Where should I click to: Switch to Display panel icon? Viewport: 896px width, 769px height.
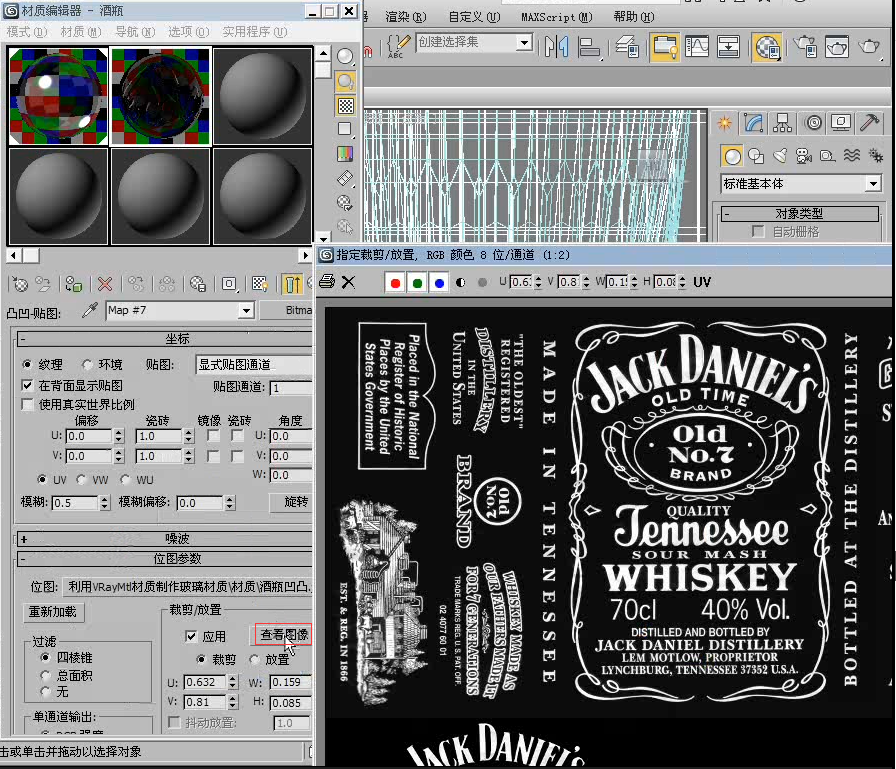841,123
